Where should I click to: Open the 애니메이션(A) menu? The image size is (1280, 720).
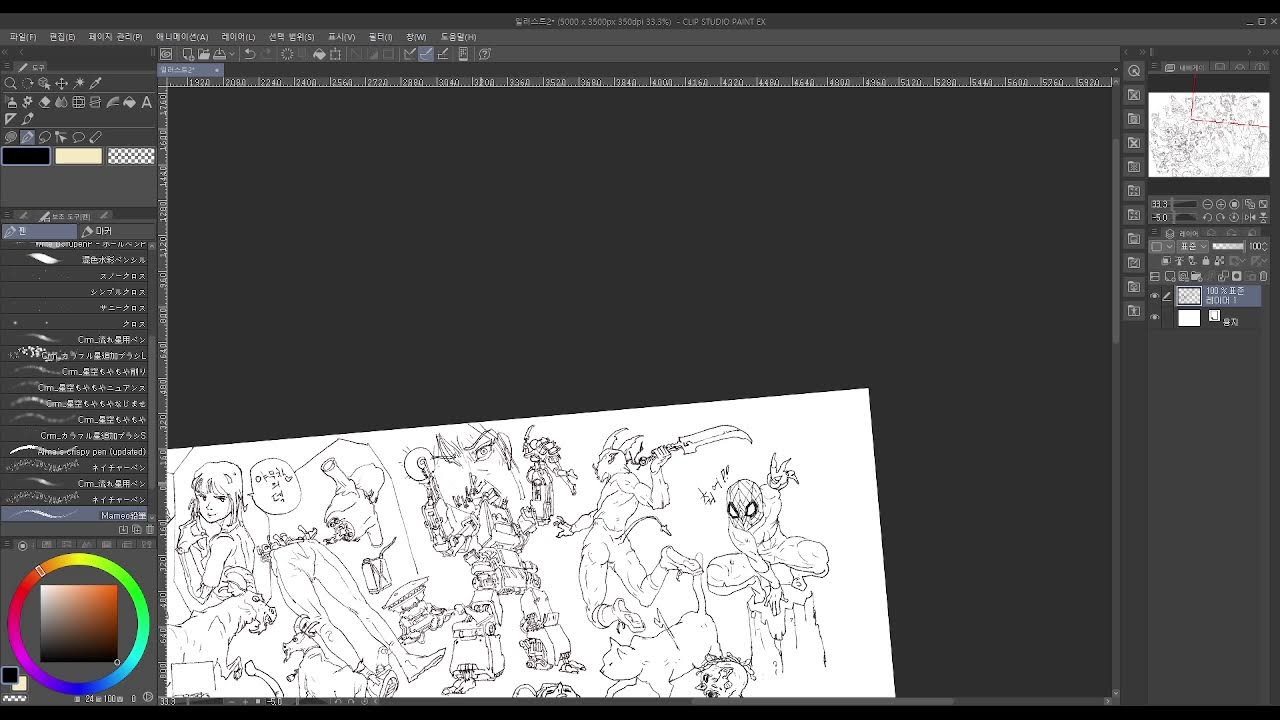pos(182,37)
